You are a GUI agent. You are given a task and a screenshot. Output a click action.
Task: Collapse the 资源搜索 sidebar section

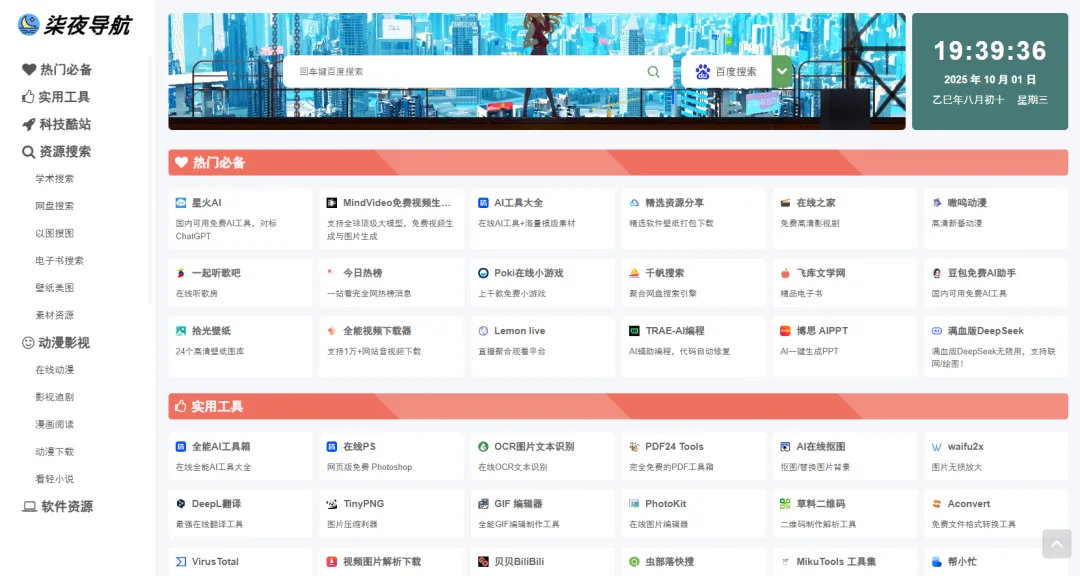coord(56,152)
